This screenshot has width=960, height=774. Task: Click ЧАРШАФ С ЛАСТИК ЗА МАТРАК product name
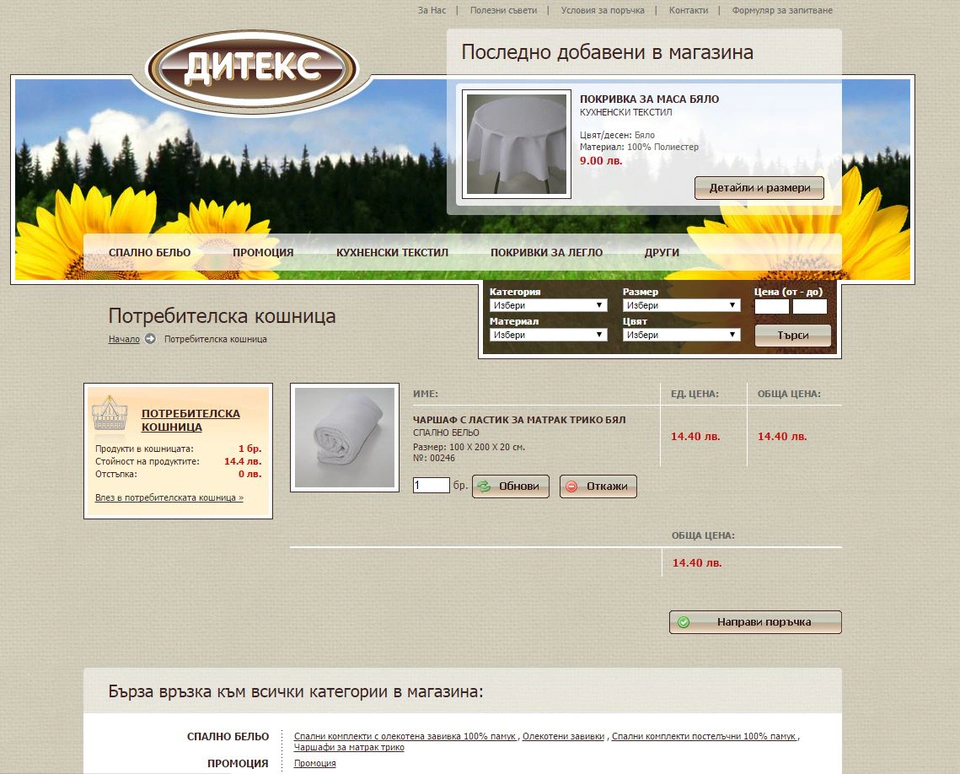pyautogui.click(x=519, y=420)
